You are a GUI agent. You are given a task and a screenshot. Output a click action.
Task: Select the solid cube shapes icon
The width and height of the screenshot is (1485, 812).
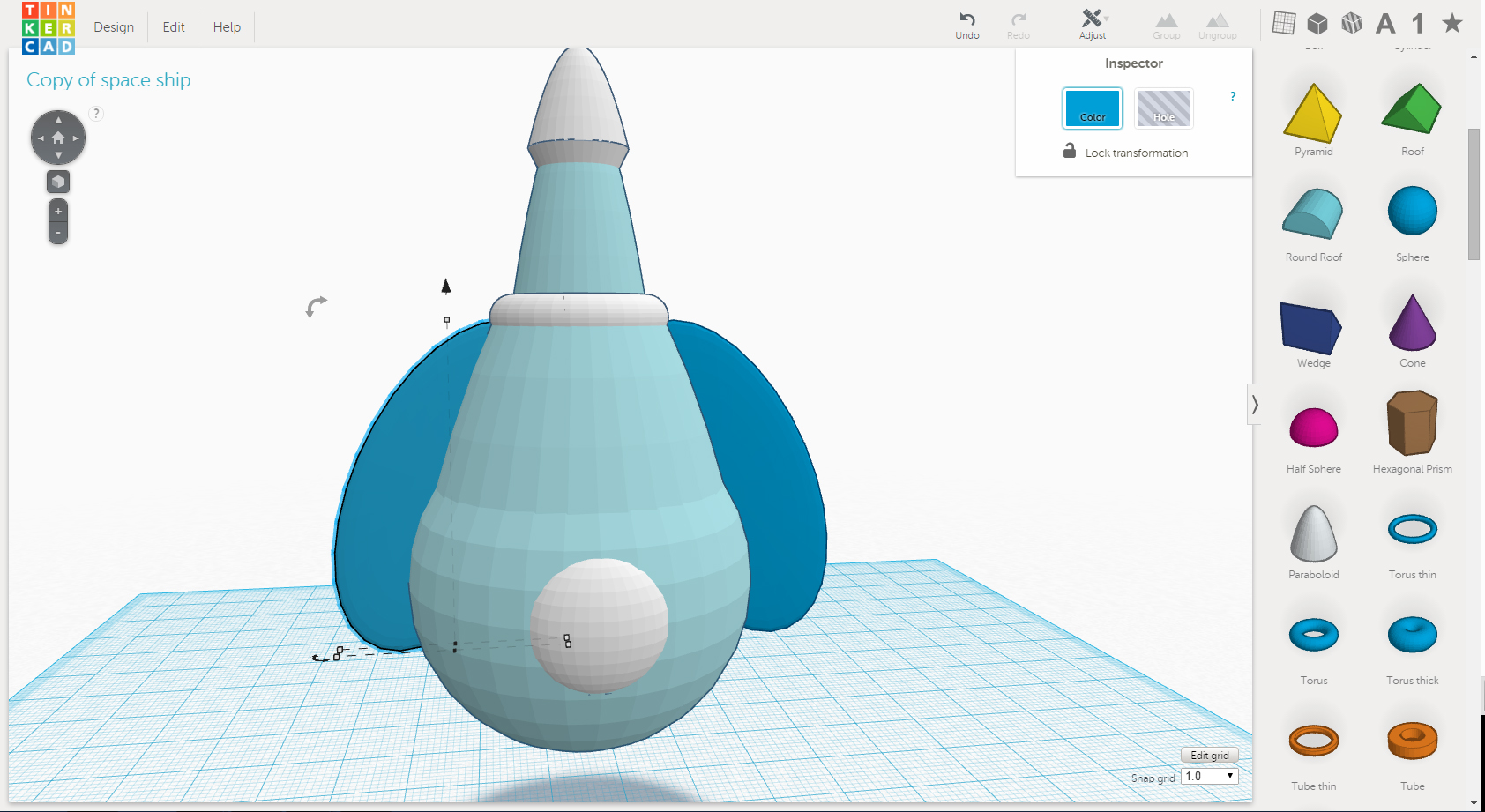coord(1317,23)
